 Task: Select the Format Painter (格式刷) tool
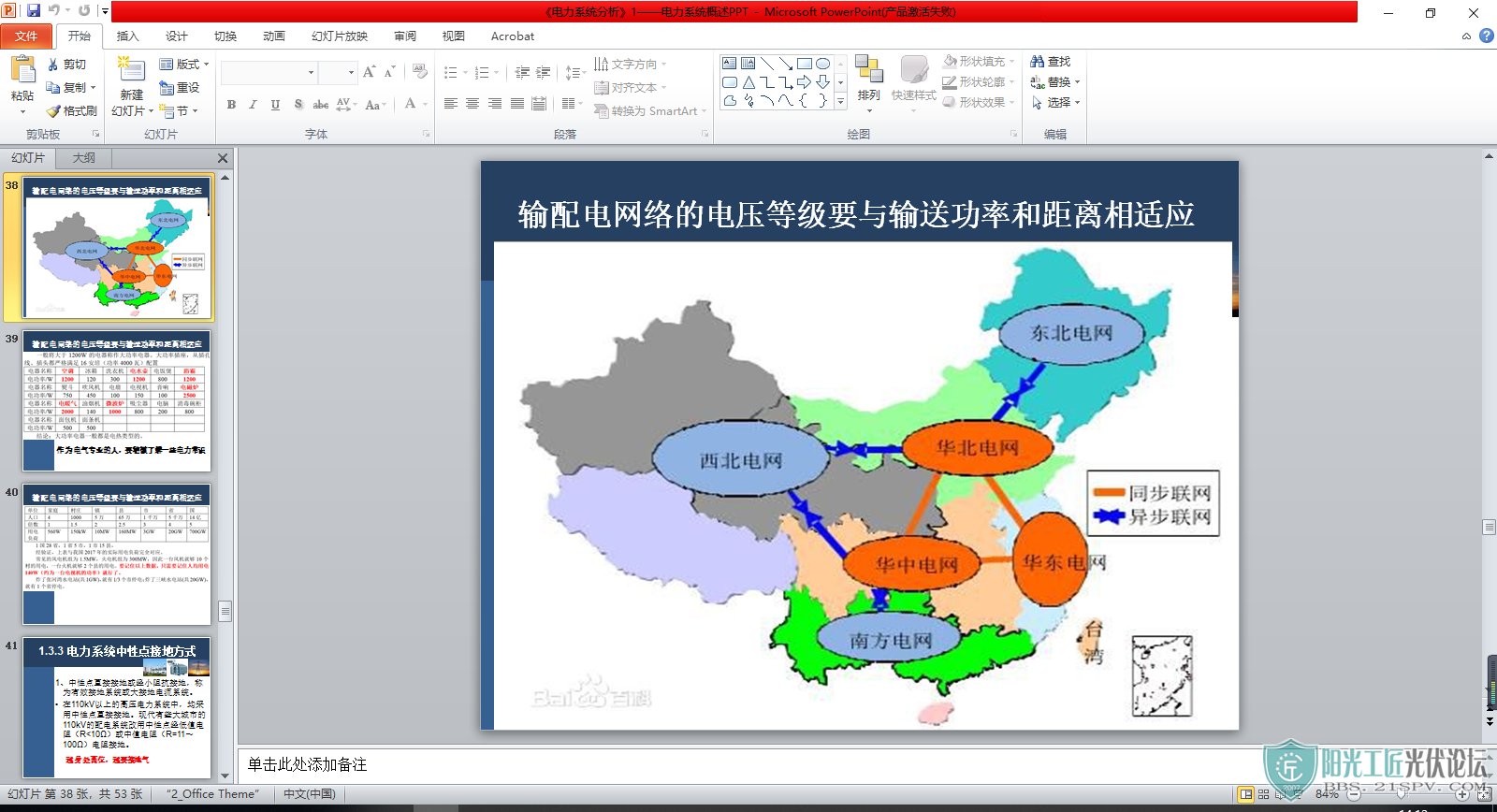tap(72, 110)
